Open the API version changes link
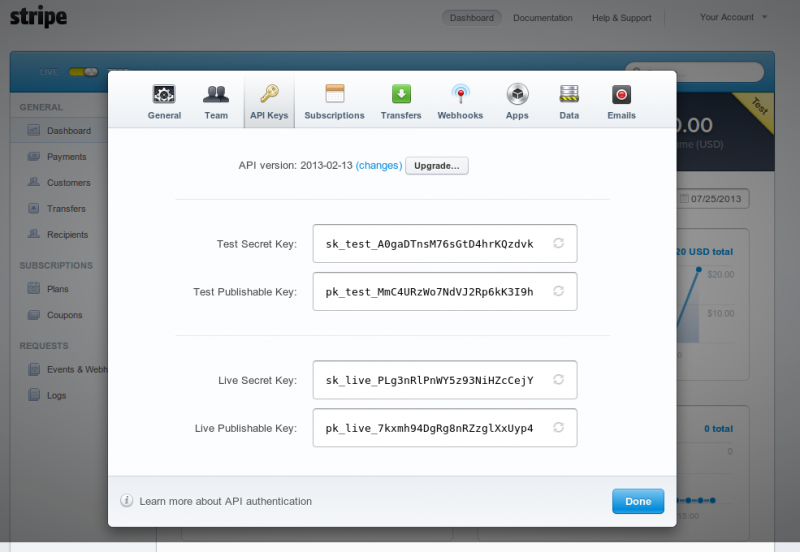The height and width of the screenshot is (552, 800). click(x=379, y=166)
